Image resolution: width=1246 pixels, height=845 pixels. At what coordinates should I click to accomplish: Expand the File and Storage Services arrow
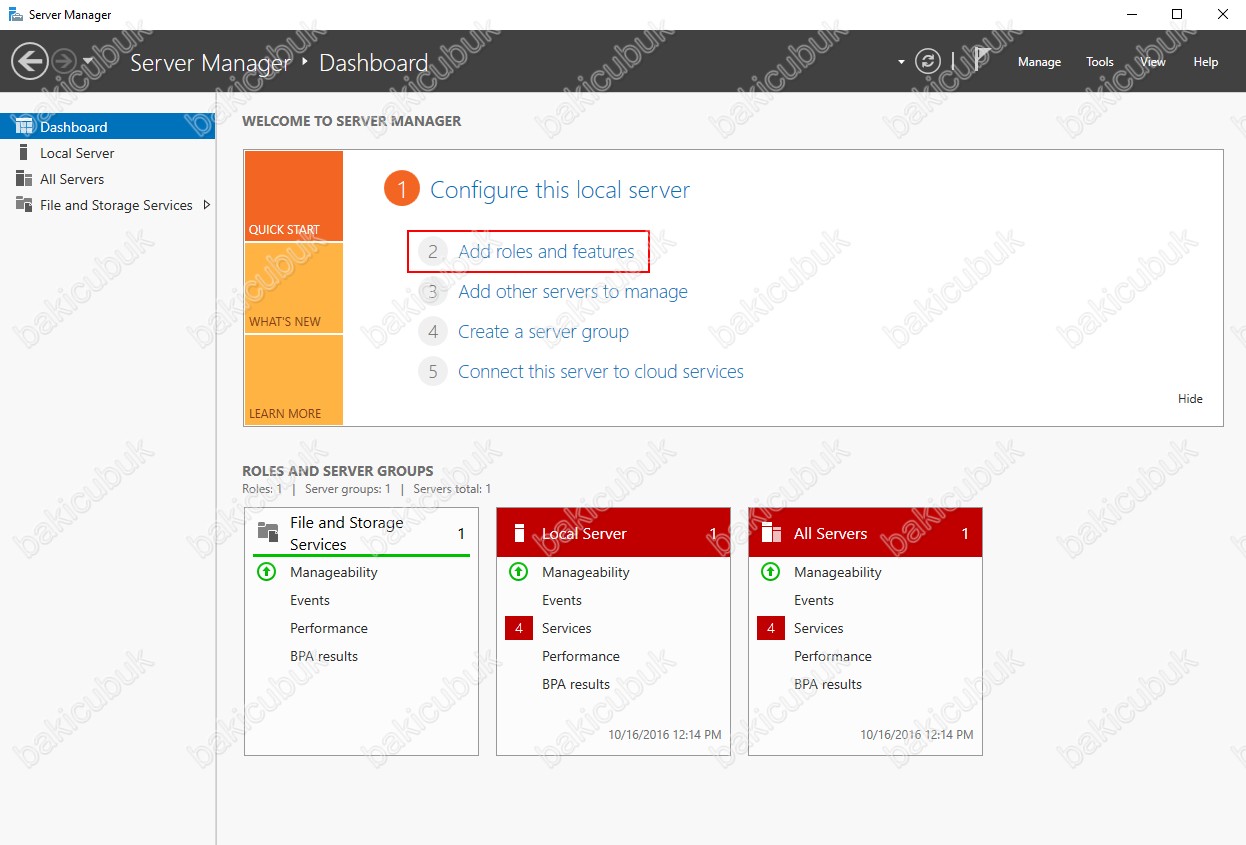pyautogui.click(x=207, y=205)
